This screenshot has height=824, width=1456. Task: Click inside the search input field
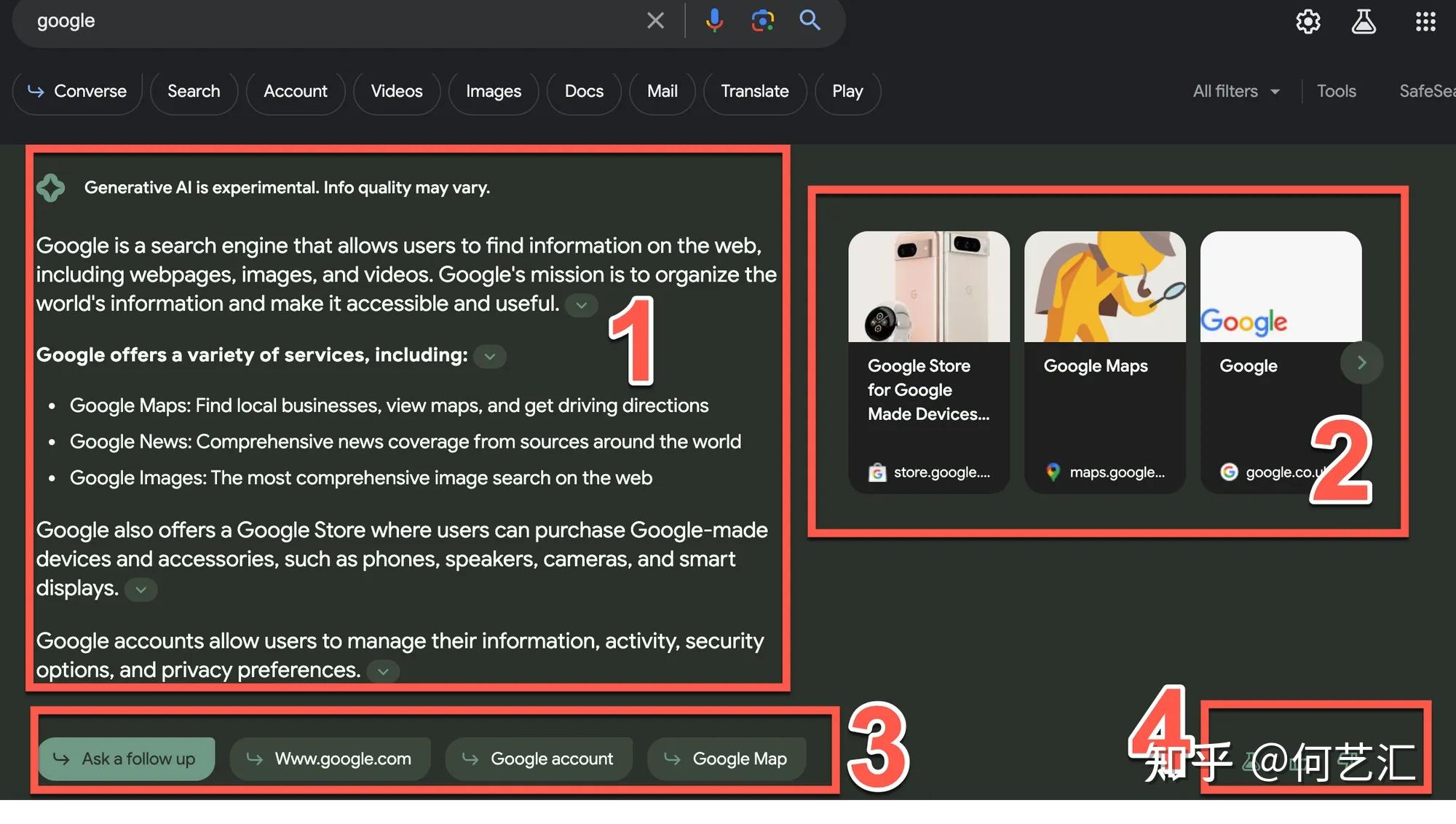[x=328, y=20]
